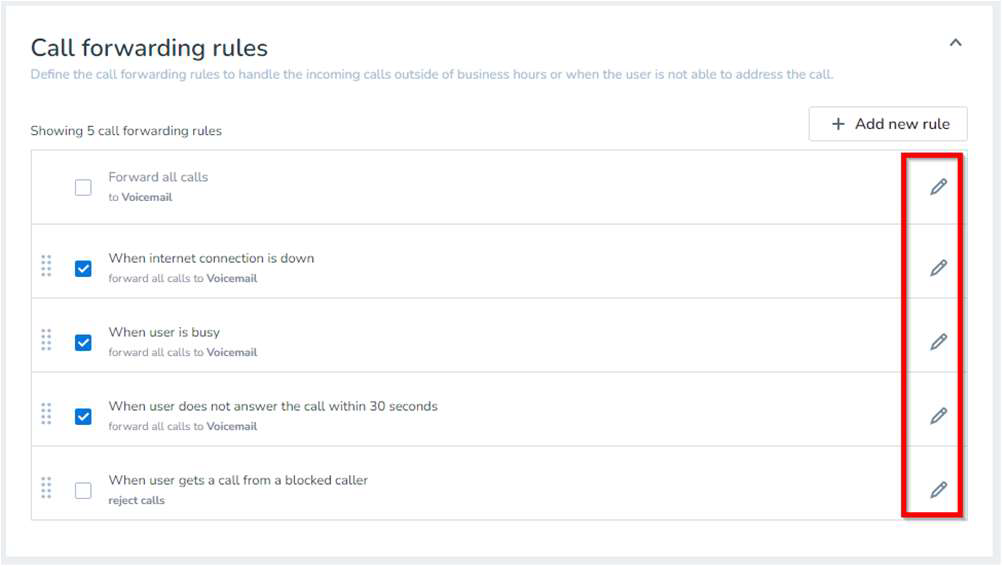
Task: Click the Call forwarding rules heading
Action: point(149,47)
